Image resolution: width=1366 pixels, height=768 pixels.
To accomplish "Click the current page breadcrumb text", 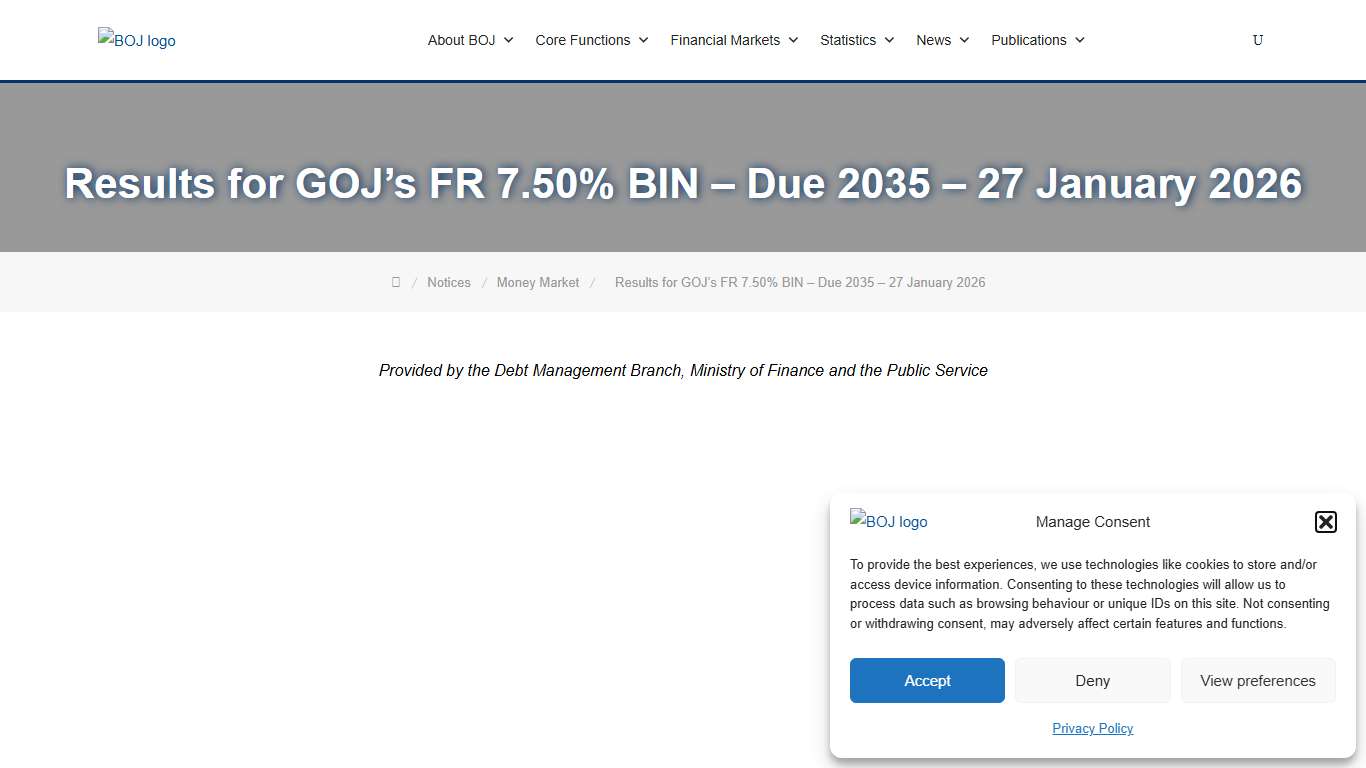I will (800, 282).
